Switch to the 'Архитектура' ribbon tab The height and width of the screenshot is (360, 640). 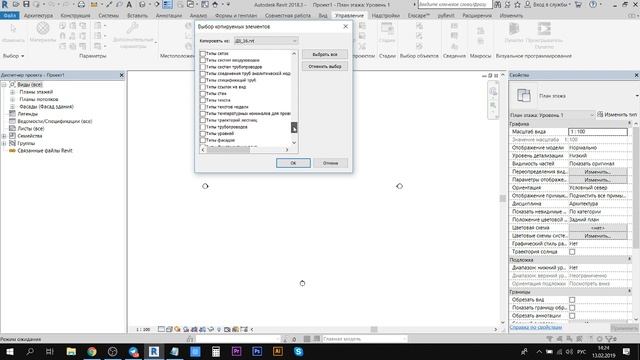pos(38,16)
